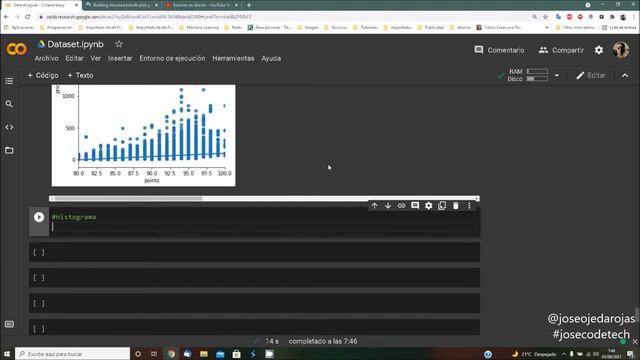
Task: Open Colab settings gear icon
Action: [599, 50]
